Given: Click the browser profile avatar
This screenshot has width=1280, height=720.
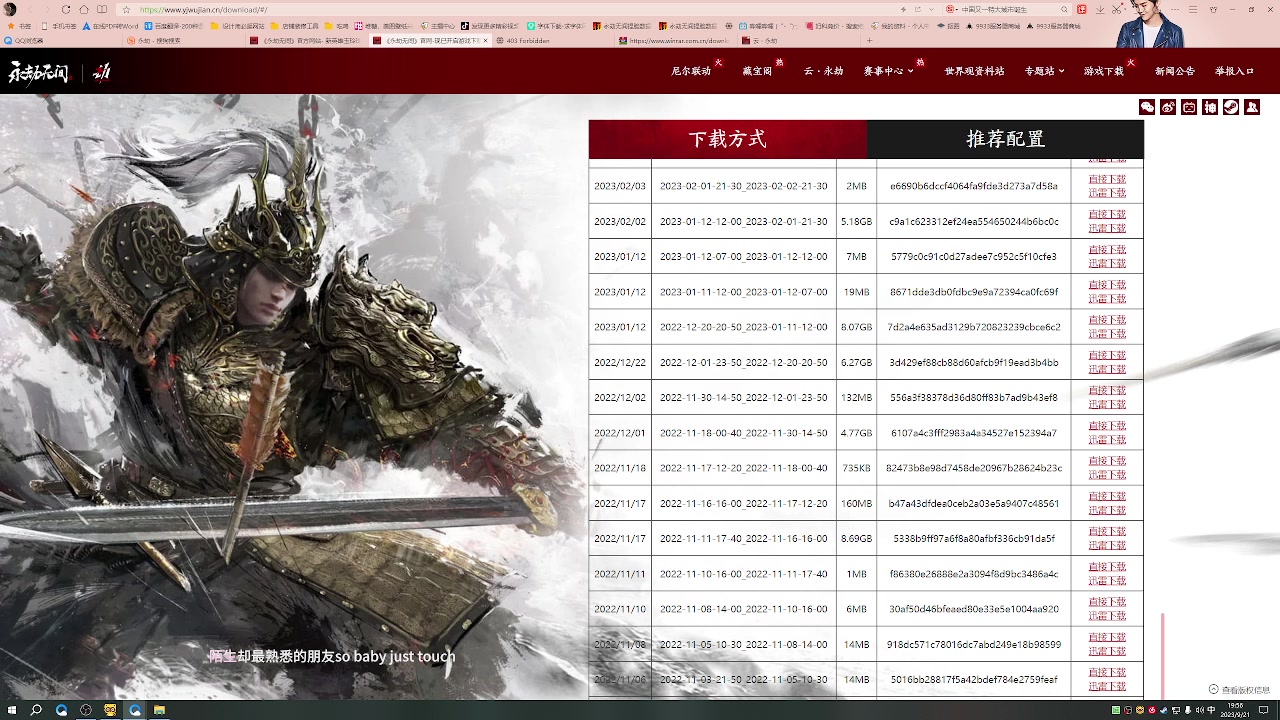Looking at the screenshot, I should (x=10, y=9).
